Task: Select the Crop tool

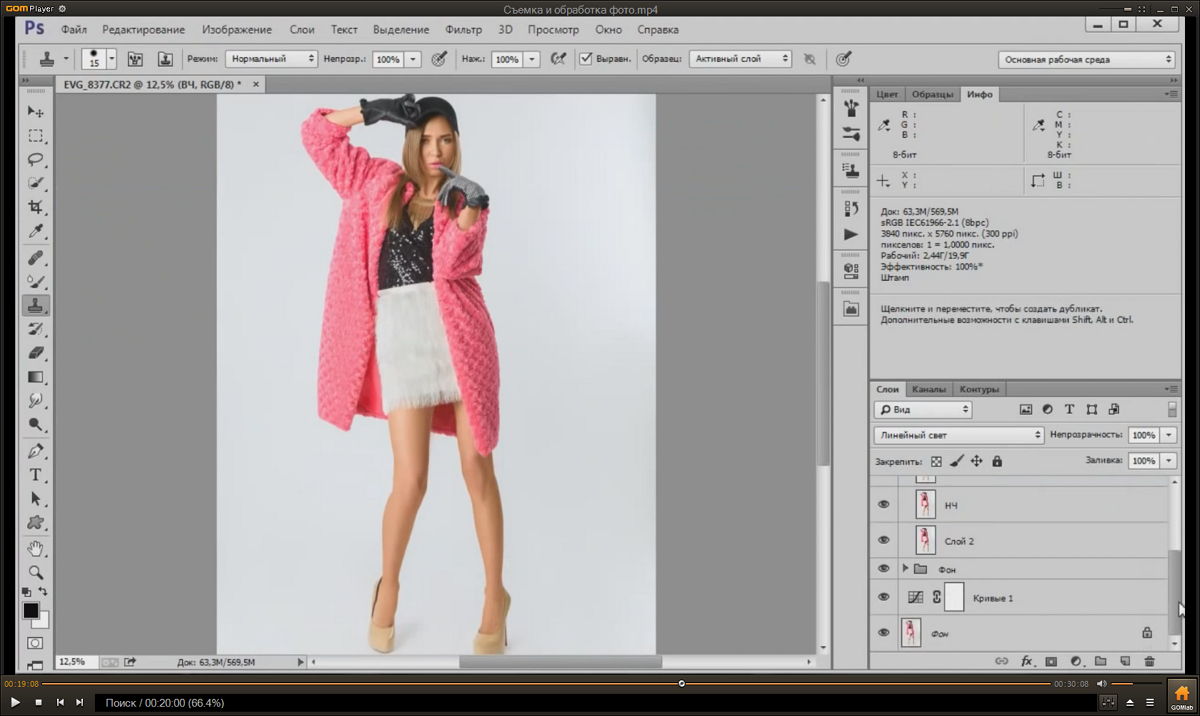Action: [x=36, y=207]
